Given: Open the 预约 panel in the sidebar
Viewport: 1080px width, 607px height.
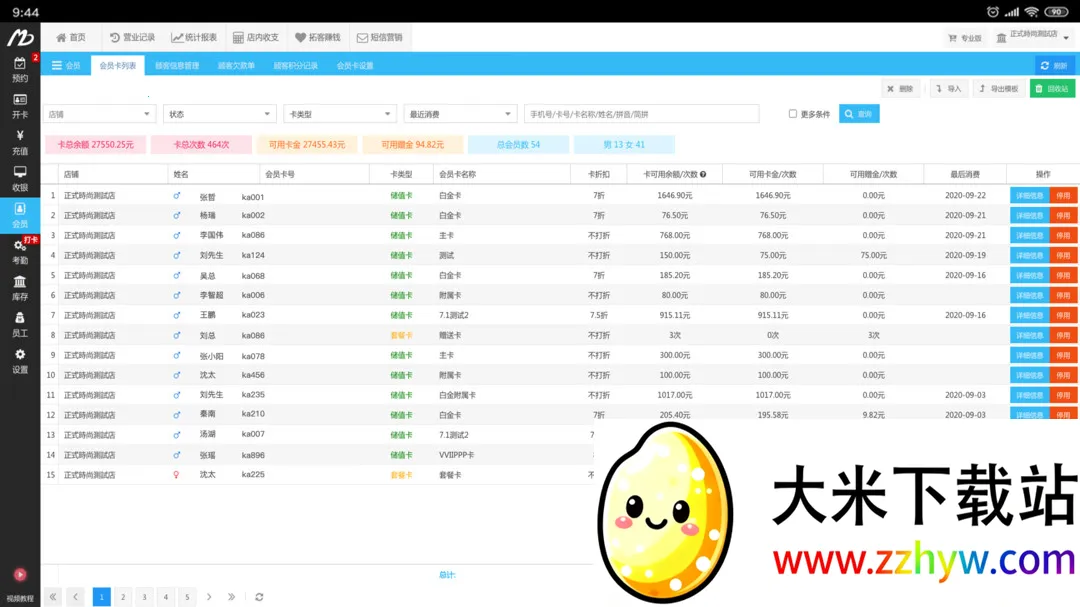Looking at the screenshot, I should coord(20,70).
